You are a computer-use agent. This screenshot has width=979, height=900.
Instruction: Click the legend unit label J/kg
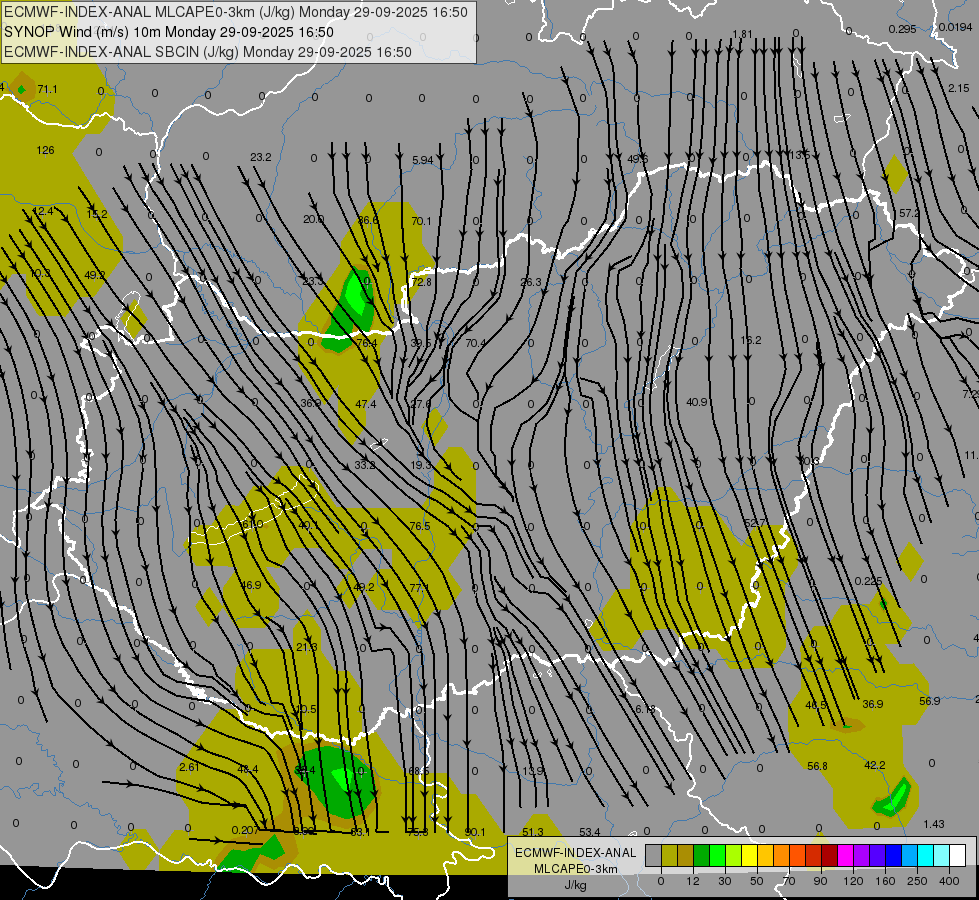[575, 885]
